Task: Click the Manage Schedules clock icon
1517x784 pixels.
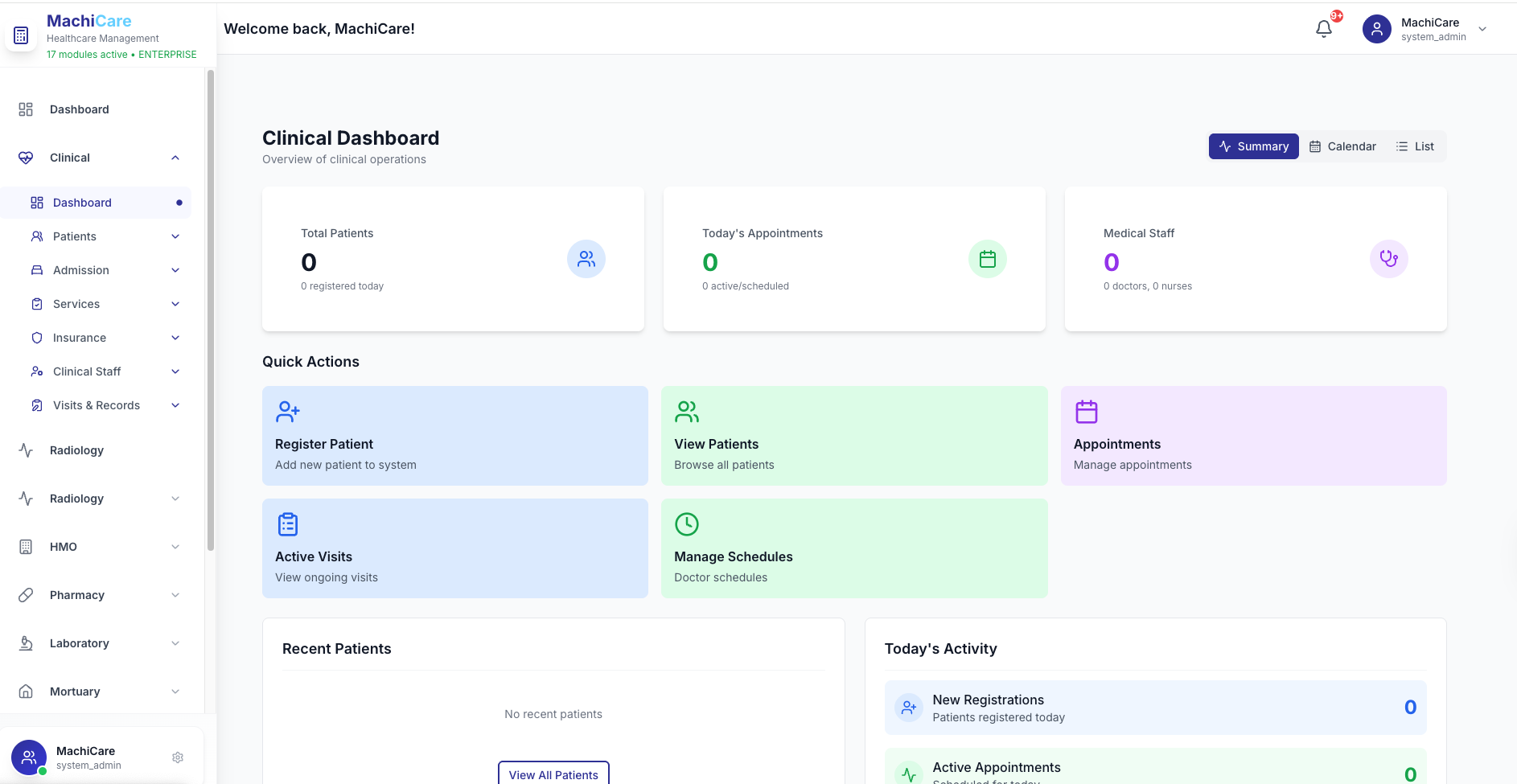Action: tap(686, 524)
